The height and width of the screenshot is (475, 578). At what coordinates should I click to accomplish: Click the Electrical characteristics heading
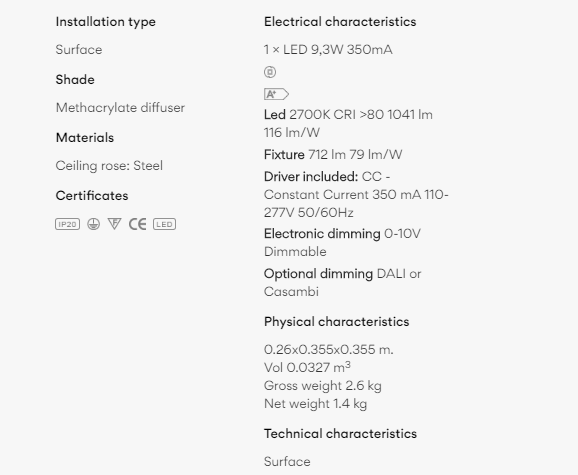click(340, 22)
